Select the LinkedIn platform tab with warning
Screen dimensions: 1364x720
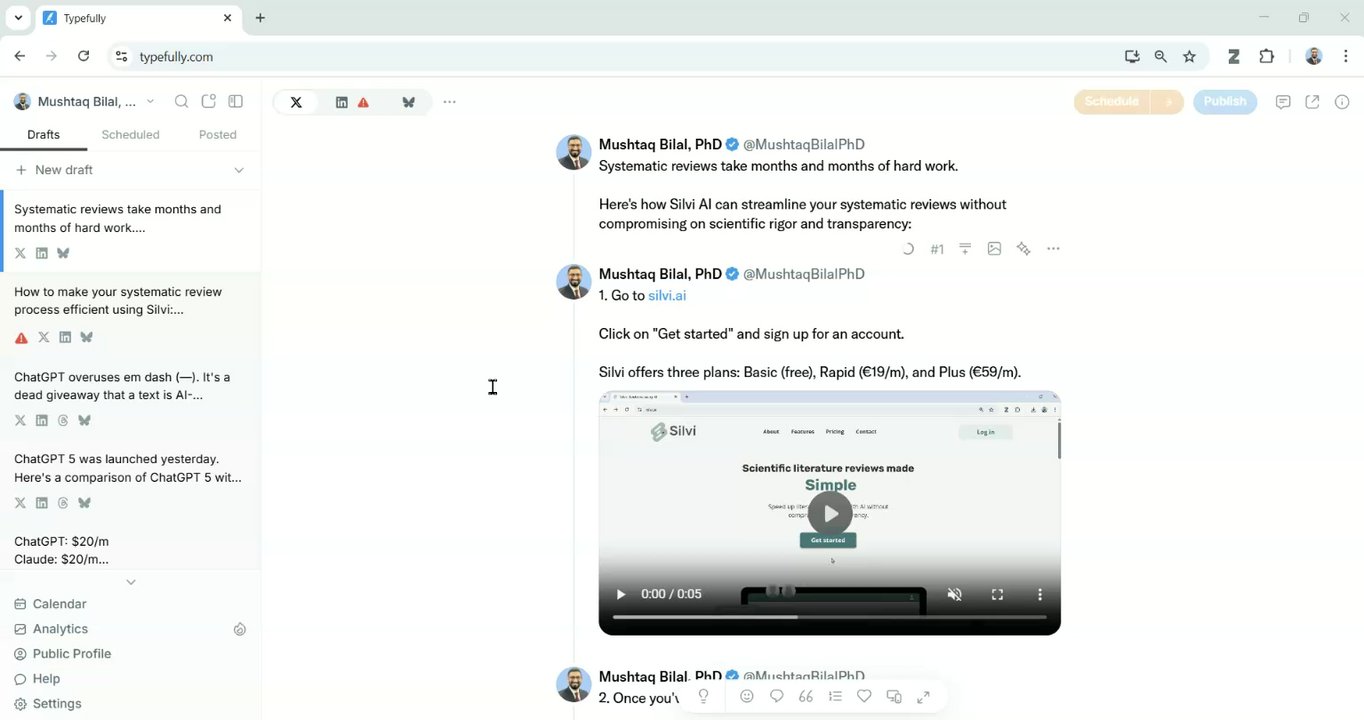click(x=352, y=102)
